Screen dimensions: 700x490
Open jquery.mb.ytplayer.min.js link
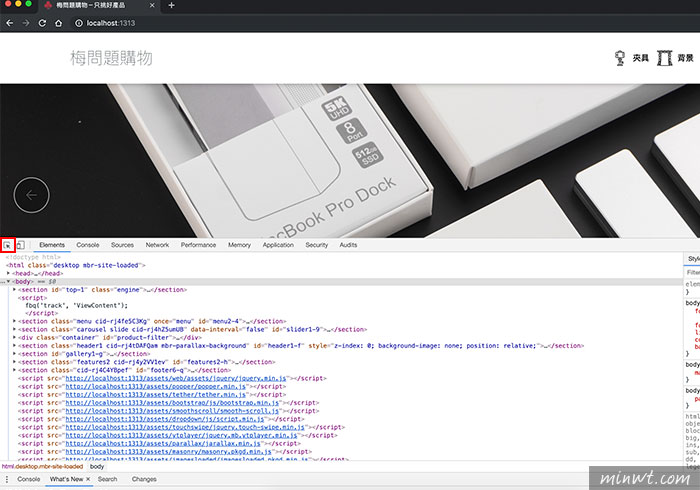point(181,436)
